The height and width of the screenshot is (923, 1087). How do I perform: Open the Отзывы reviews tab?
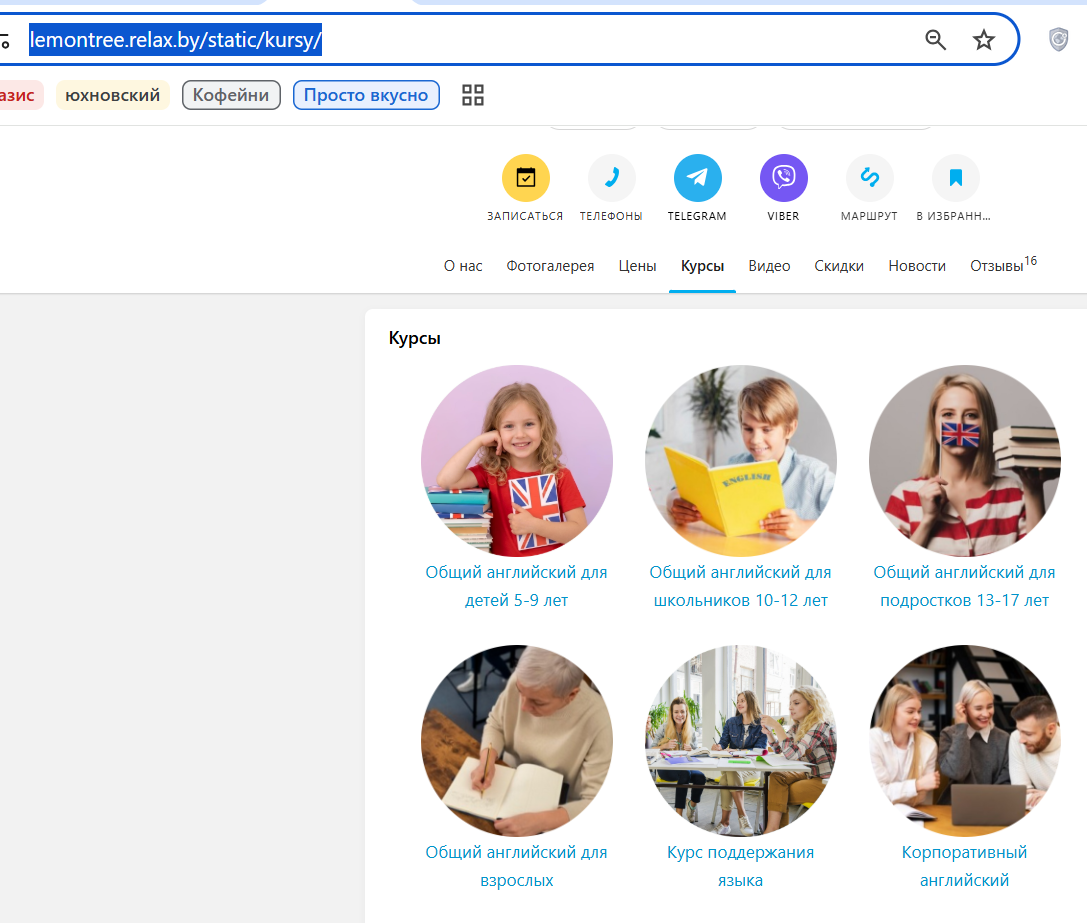pyautogui.click(x=1003, y=265)
